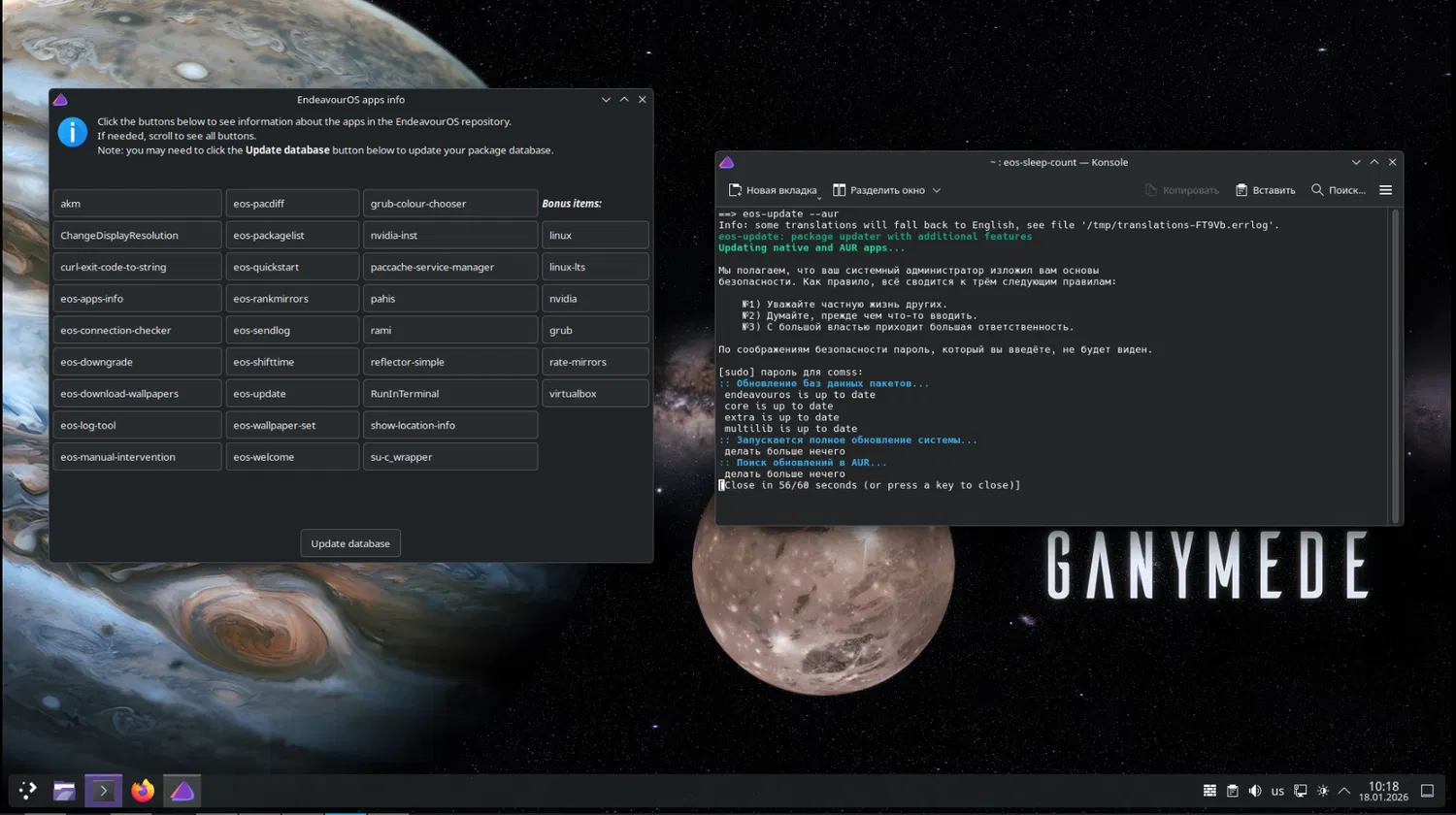Viewport: 1456px width, 815px height.
Task: Open Firefox from the taskbar
Action: pyautogui.click(x=143, y=791)
